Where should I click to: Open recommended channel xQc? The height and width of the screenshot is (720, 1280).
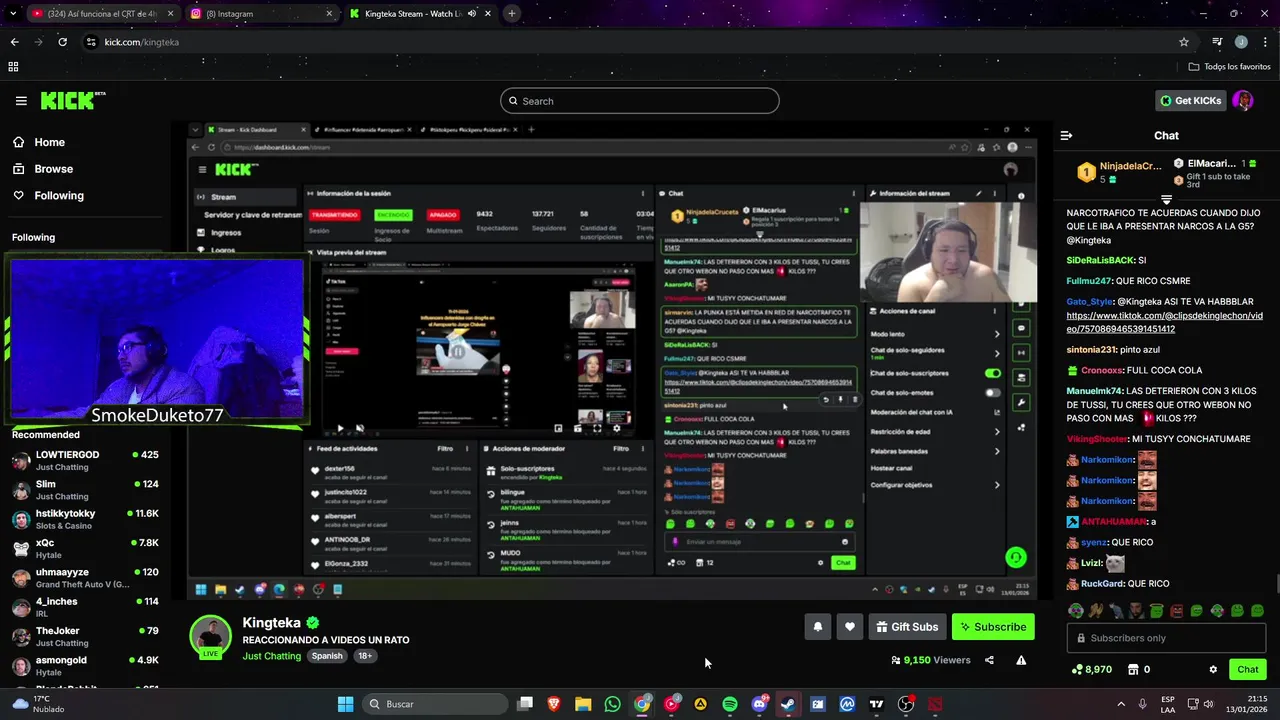[85, 548]
